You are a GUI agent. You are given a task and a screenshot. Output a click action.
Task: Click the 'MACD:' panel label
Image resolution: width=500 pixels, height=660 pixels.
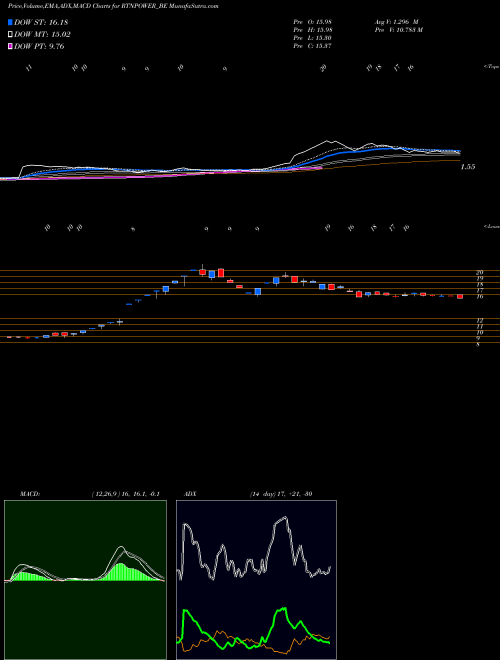pyautogui.click(x=30, y=494)
